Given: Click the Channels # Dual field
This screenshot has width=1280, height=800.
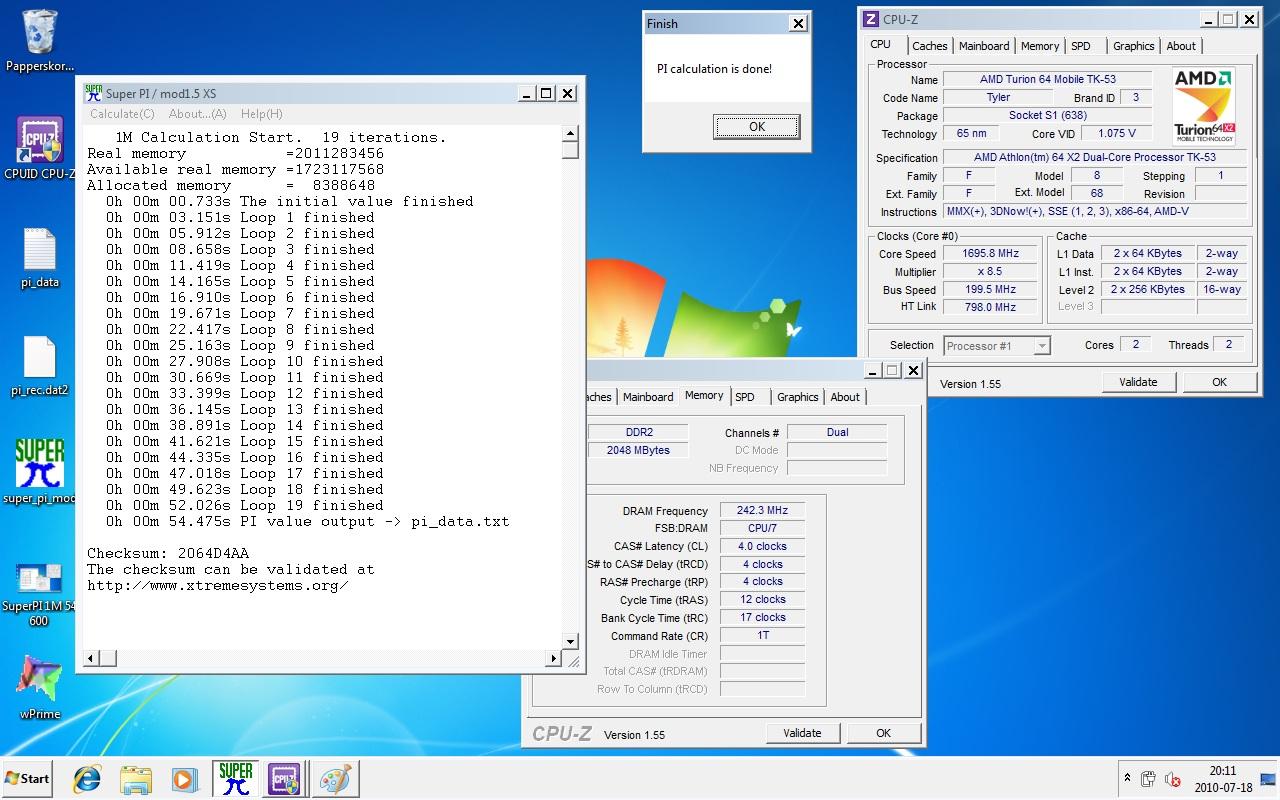Looking at the screenshot, I should pos(837,432).
